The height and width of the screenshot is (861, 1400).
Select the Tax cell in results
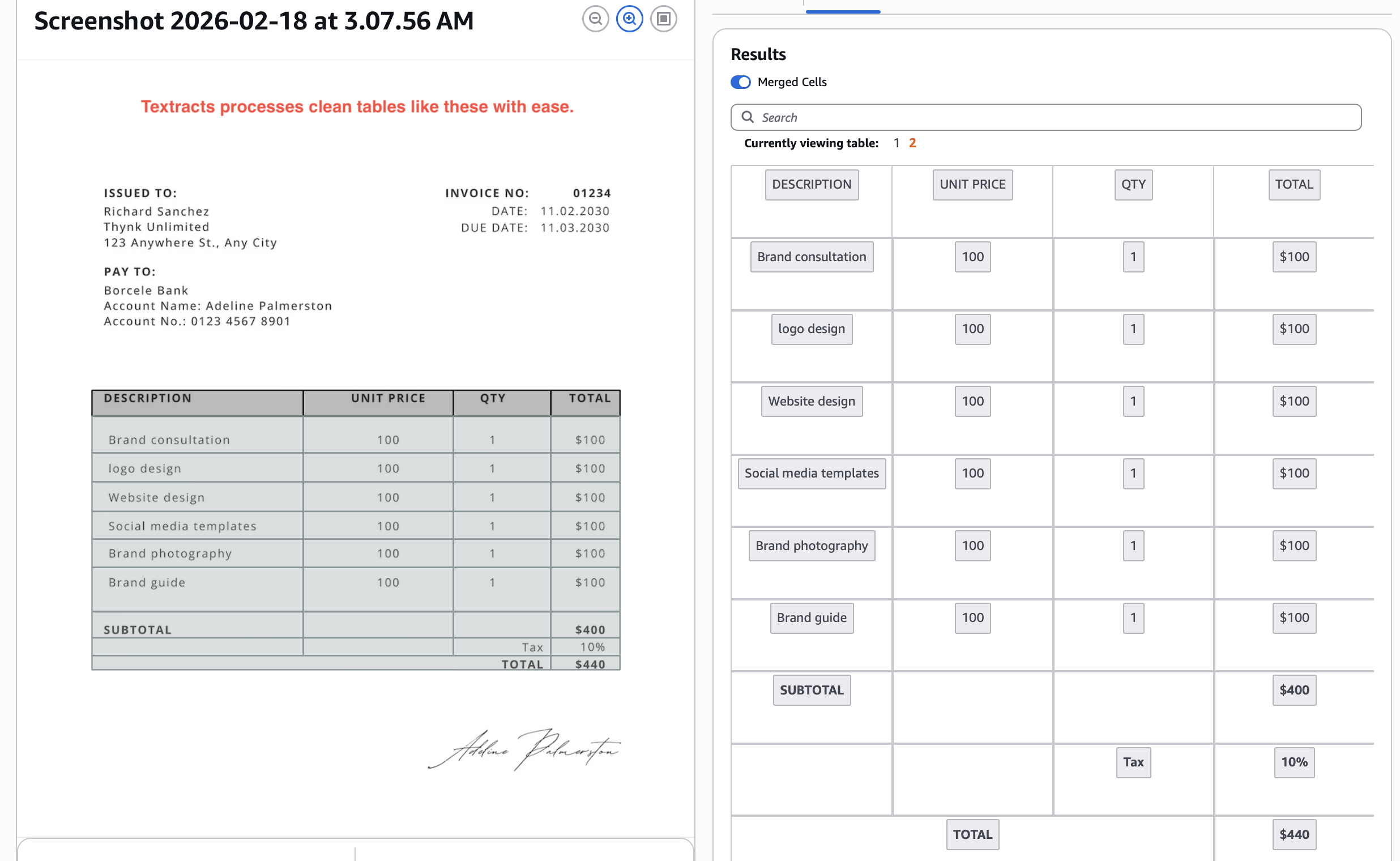coord(1133,762)
